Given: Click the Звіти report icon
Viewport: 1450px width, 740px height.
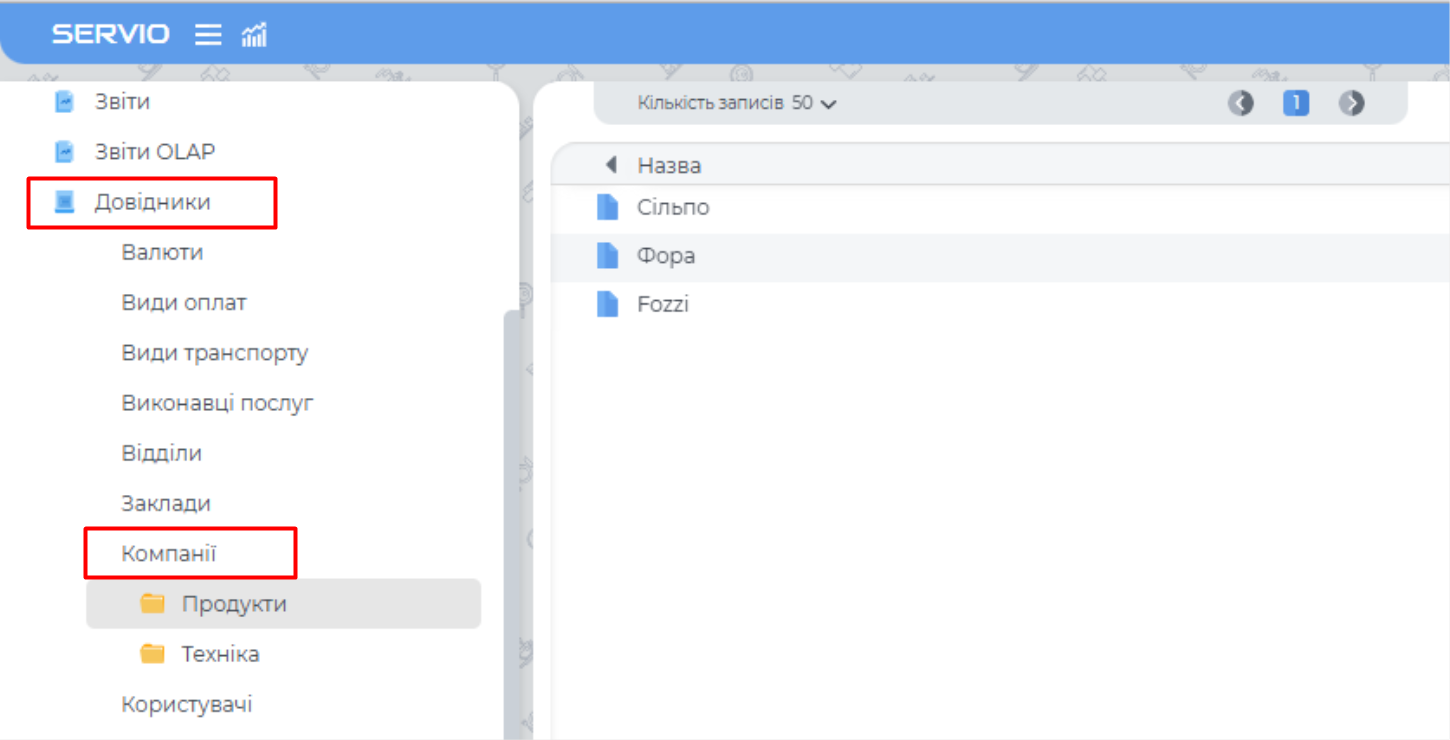Looking at the screenshot, I should pos(65,102).
